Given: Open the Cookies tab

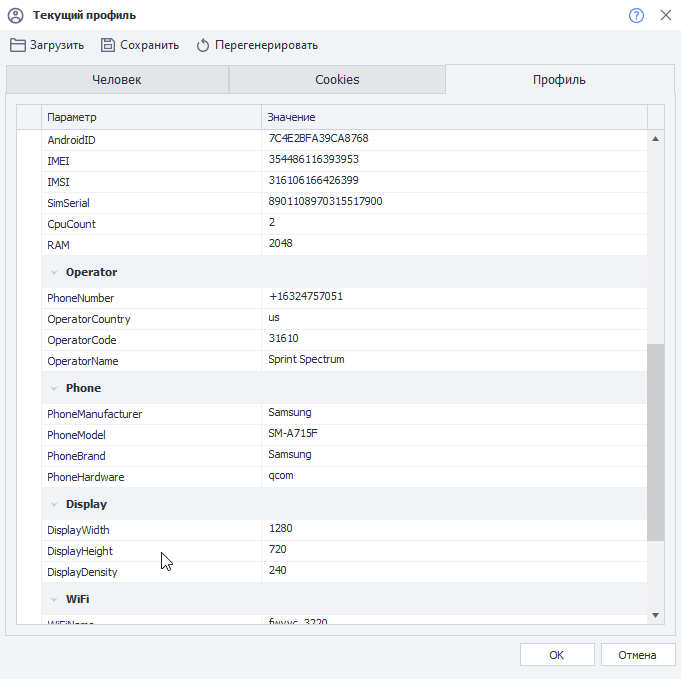Looking at the screenshot, I should [x=337, y=80].
